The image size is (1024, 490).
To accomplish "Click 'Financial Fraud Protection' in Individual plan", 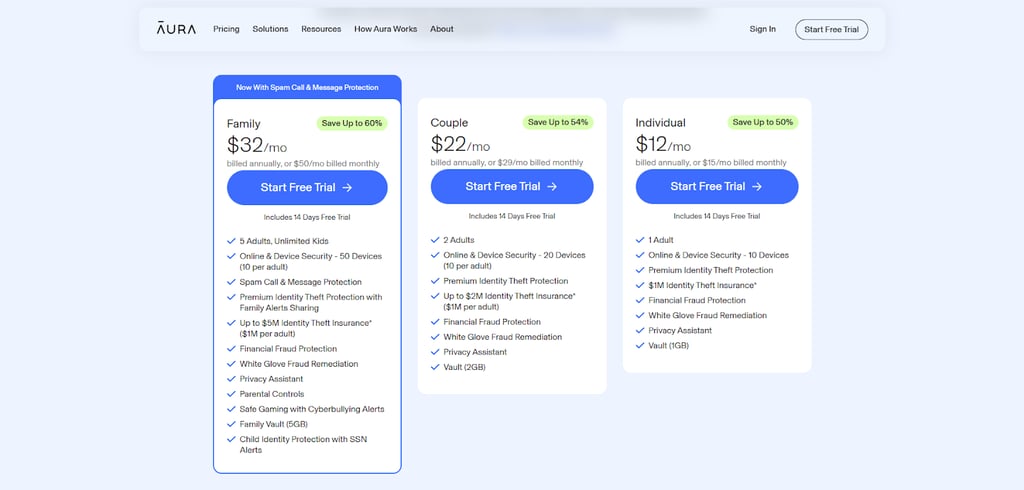I will [697, 301].
